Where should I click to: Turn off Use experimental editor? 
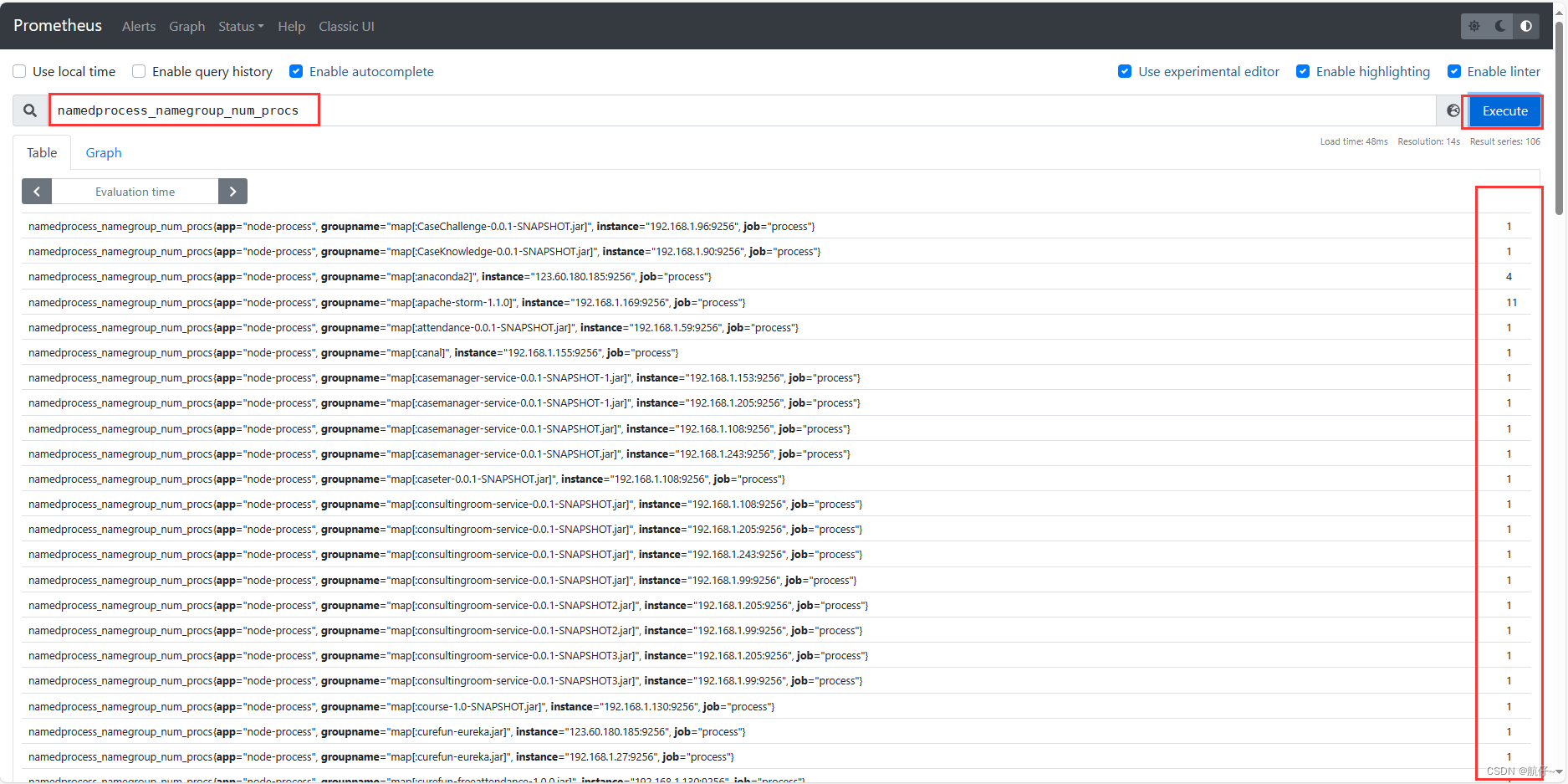point(1125,71)
